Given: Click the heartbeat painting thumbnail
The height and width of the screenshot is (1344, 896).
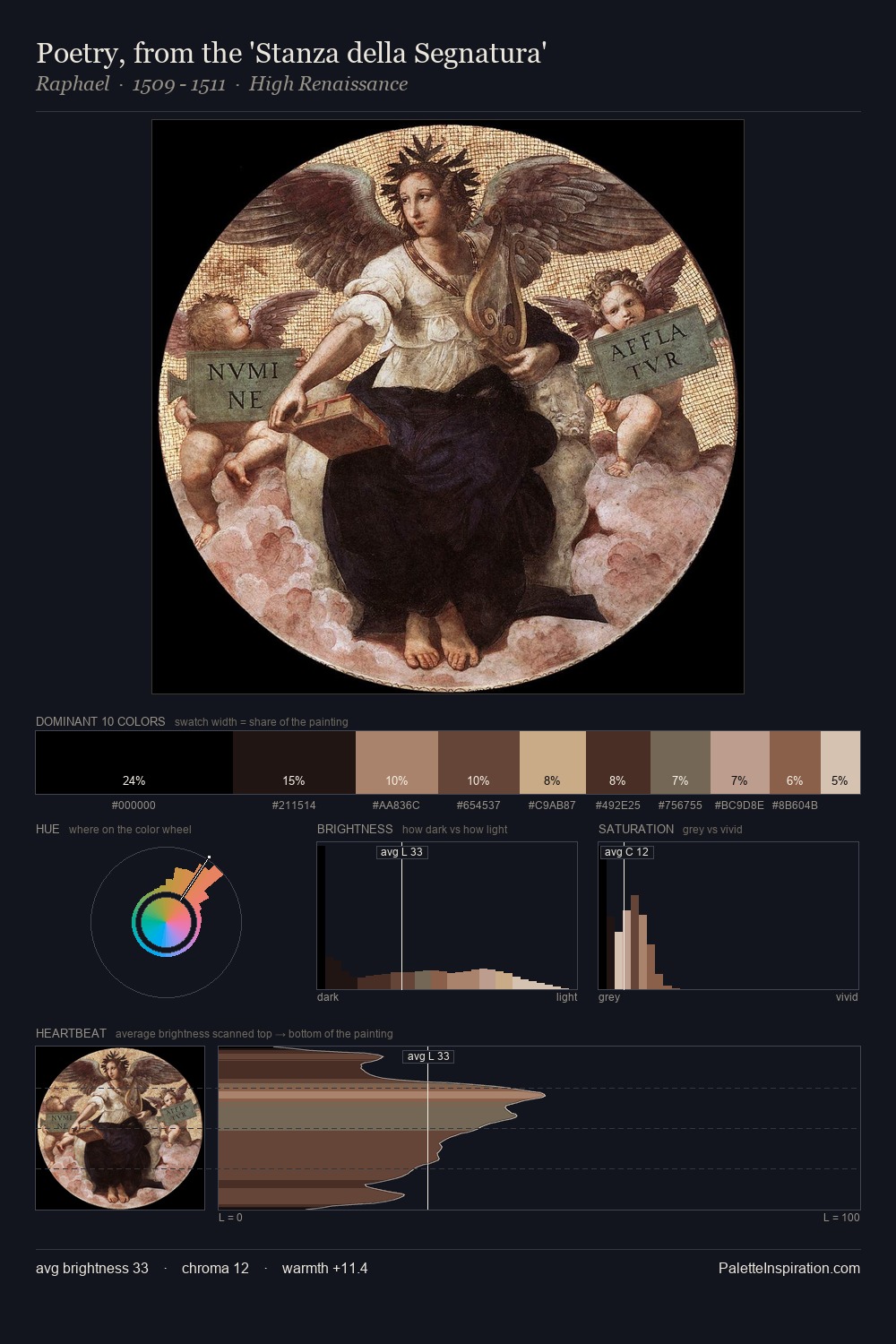Looking at the screenshot, I should tap(120, 1128).
